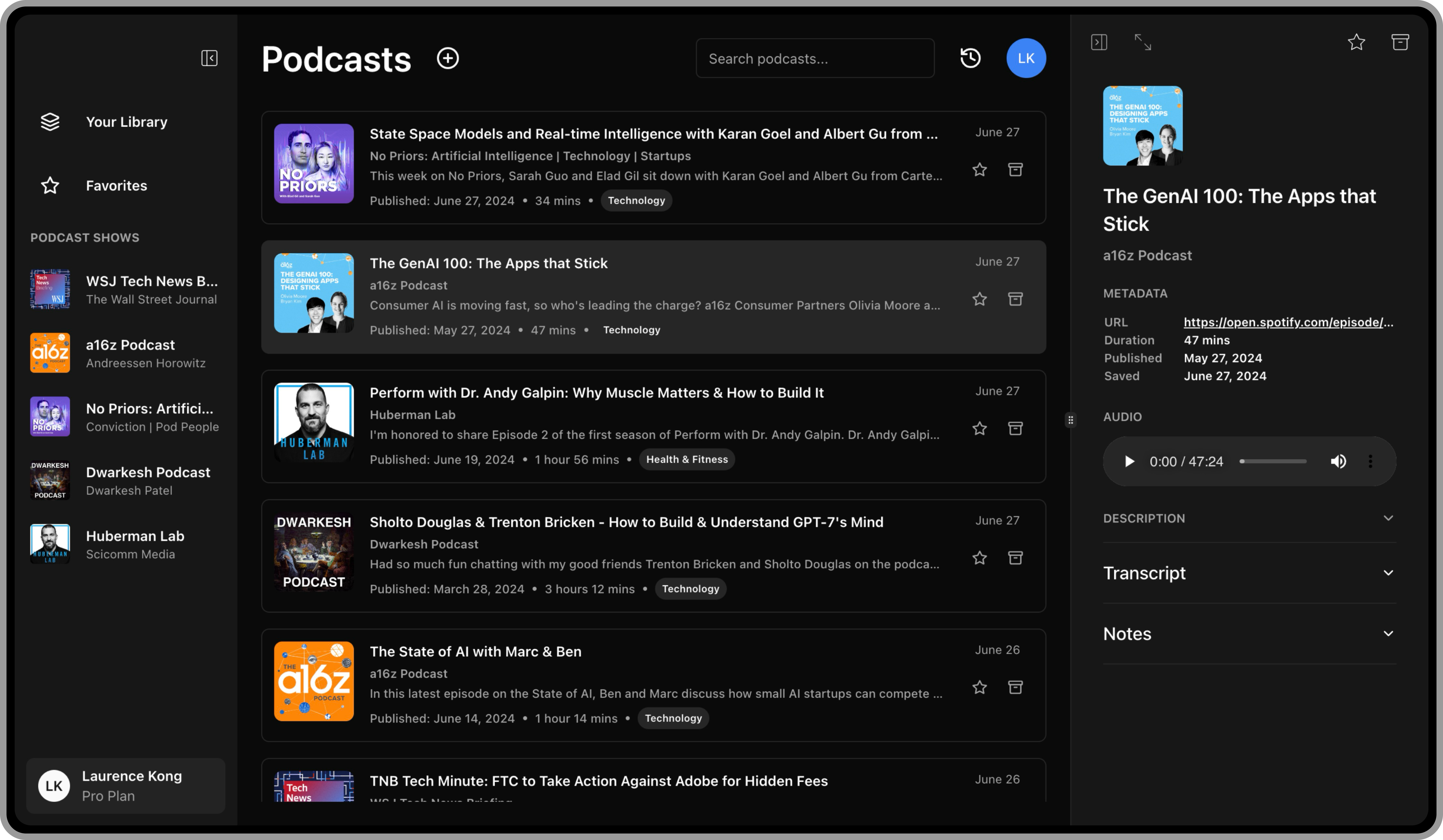Click Huberman Lab episode cover thumbnail in list
The width and height of the screenshot is (1443, 840).
pyautogui.click(x=314, y=422)
